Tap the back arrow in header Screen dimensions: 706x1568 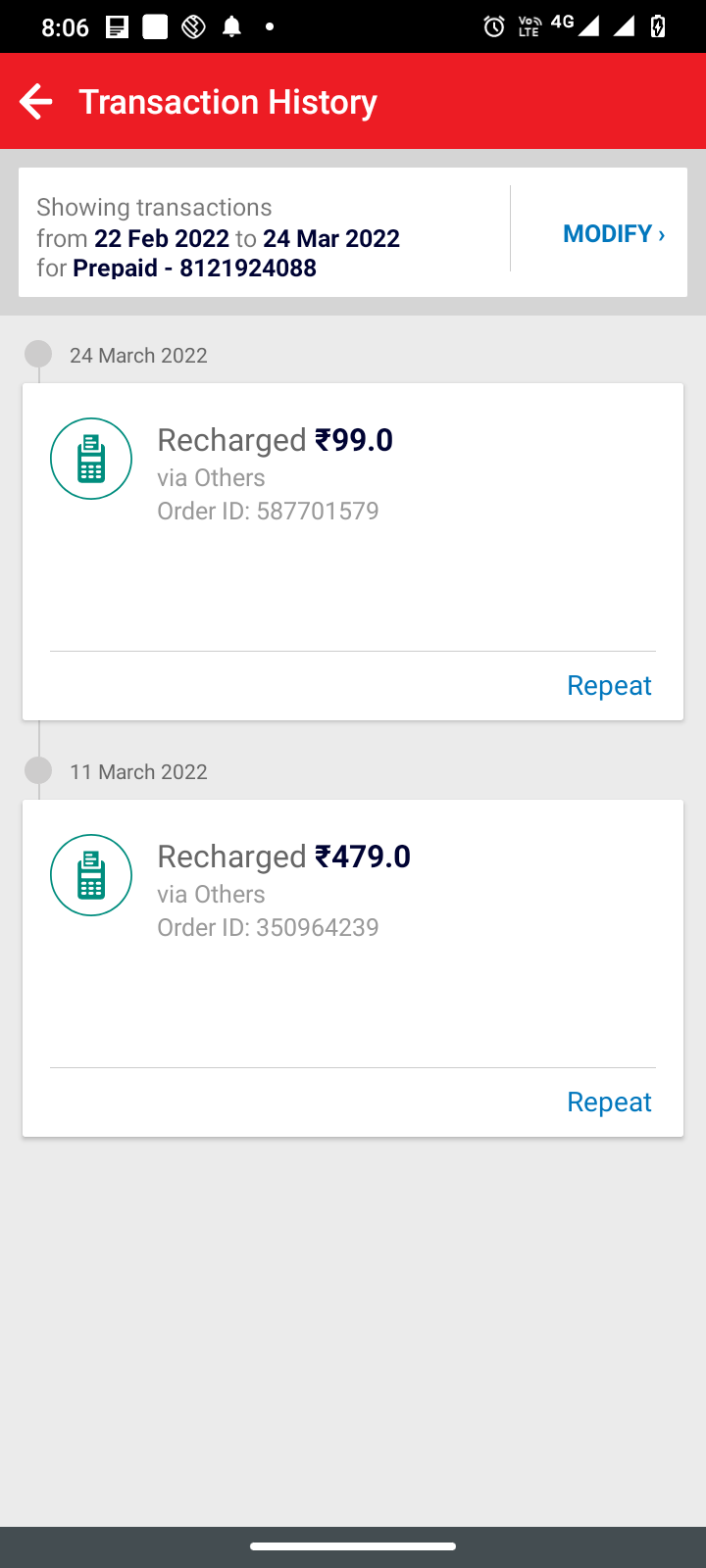click(x=36, y=102)
